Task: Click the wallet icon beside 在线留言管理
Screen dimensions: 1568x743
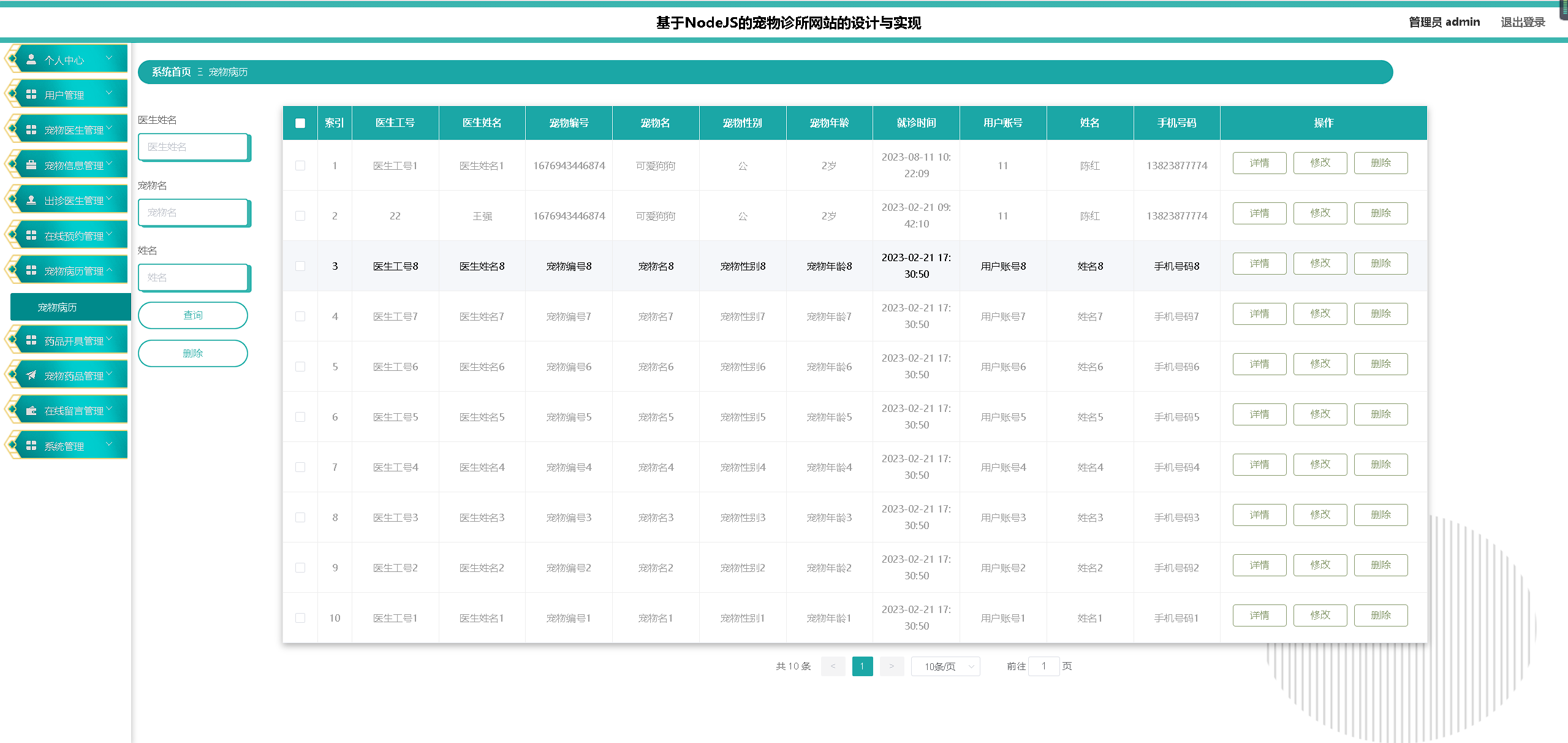Action: coord(31,410)
